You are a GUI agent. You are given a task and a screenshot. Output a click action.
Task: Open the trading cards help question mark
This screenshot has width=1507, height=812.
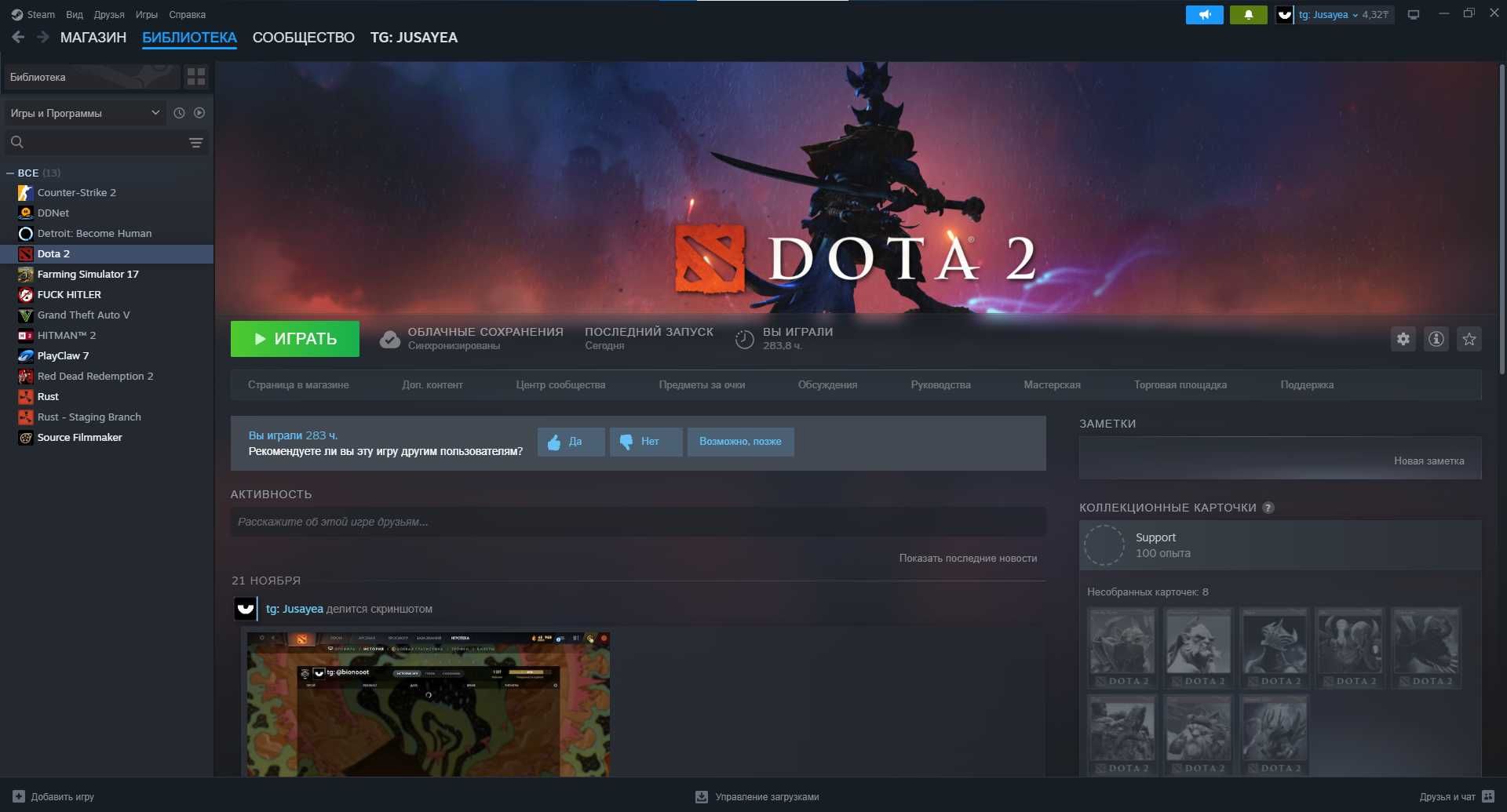coord(1268,508)
